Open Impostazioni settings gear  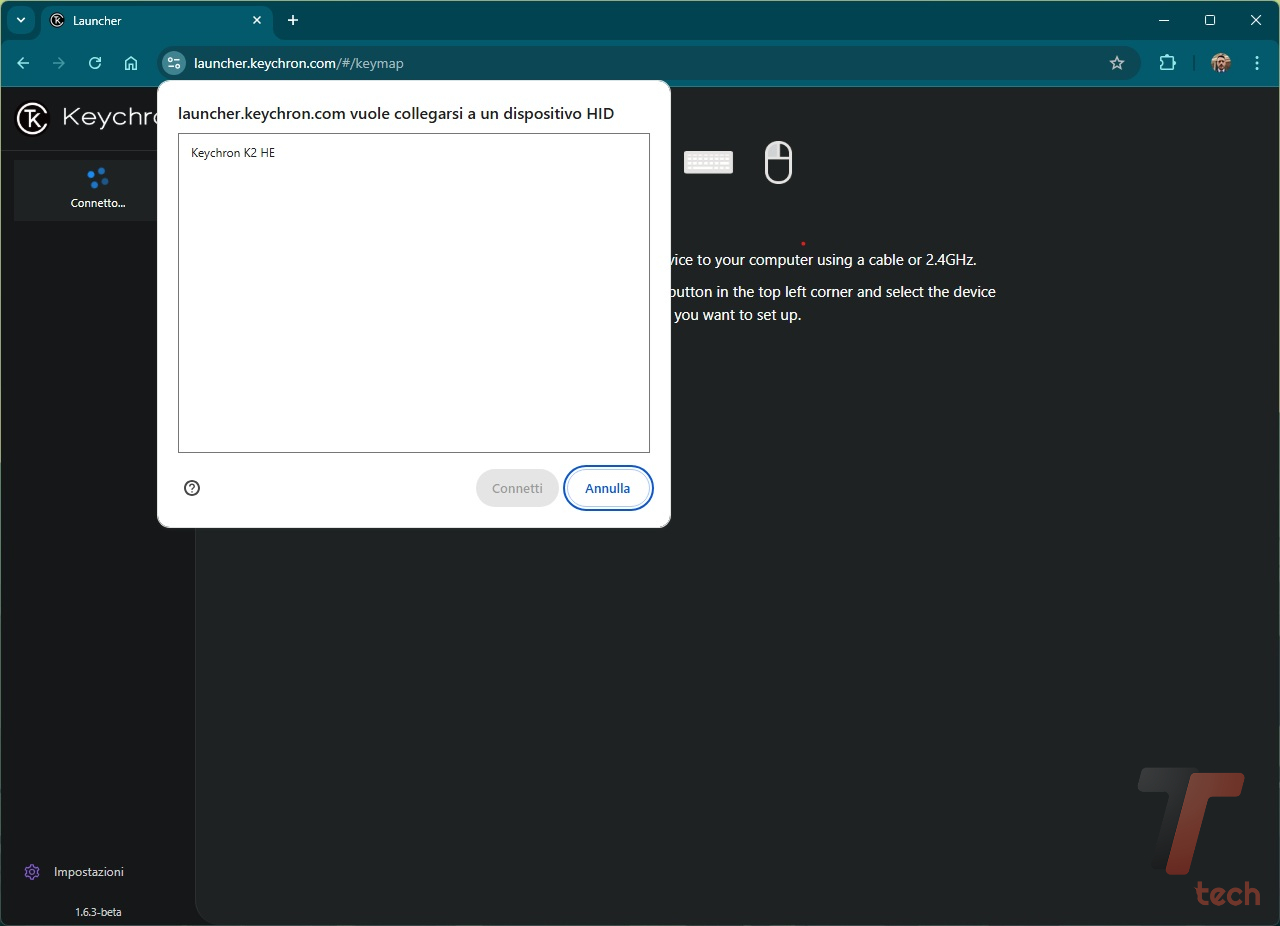32,872
